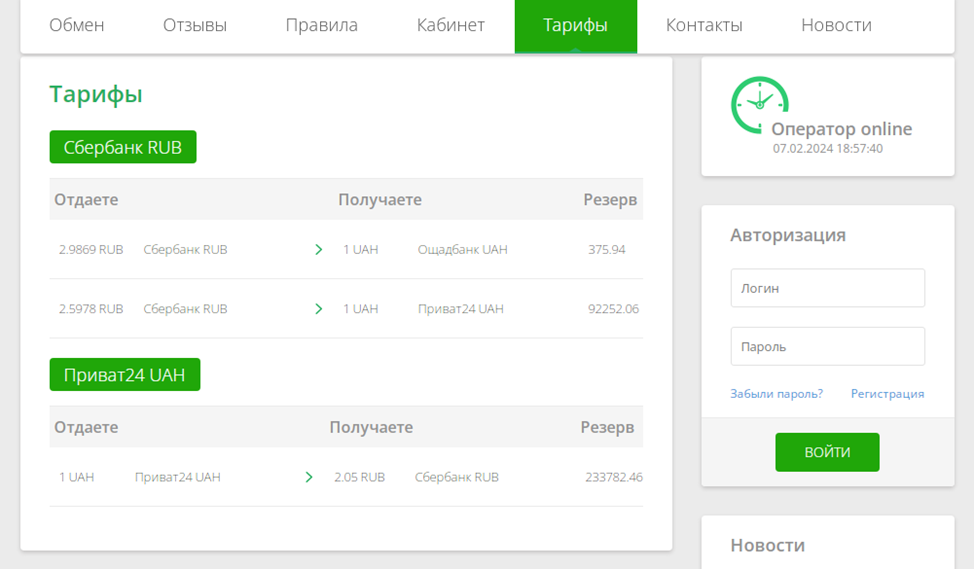The image size is (974, 569).
Task: Select the Ощадбанк UAH rate row text
Action: [463, 250]
